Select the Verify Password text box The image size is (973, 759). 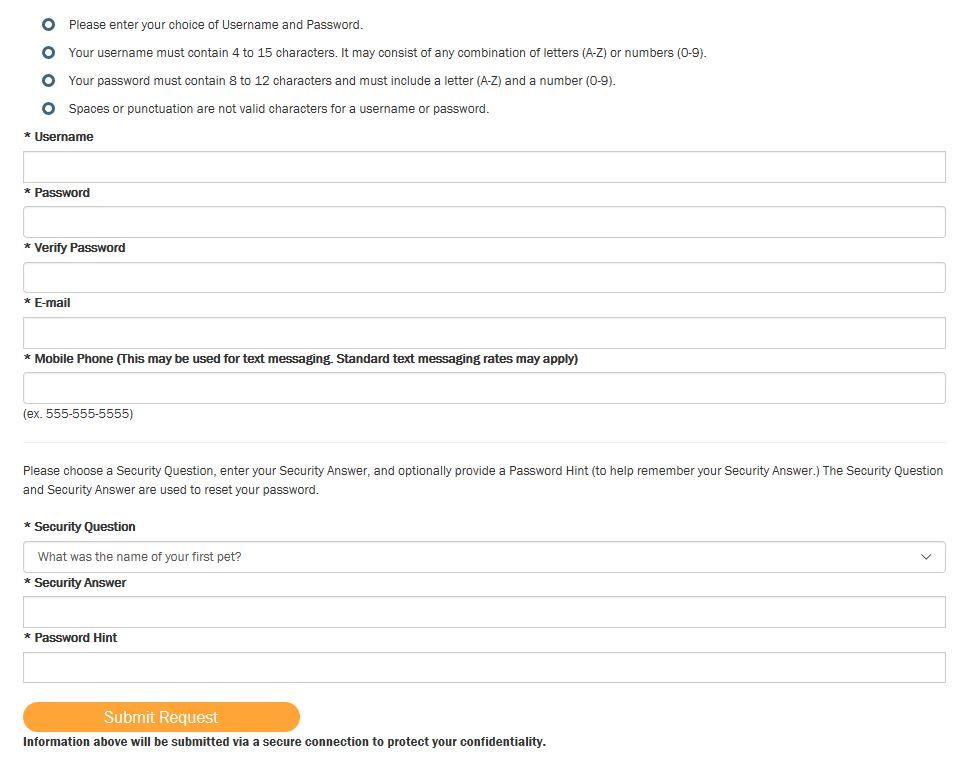pos(484,277)
